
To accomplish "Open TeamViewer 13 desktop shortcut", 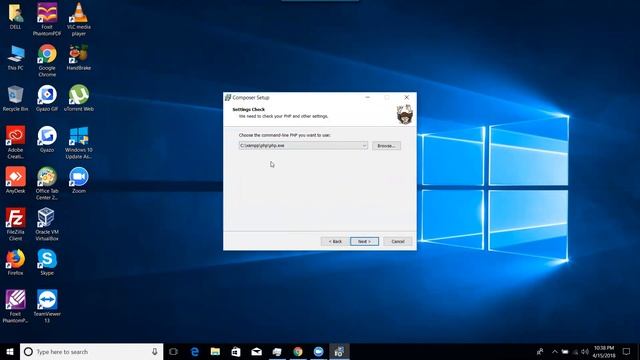I will click(47, 306).
